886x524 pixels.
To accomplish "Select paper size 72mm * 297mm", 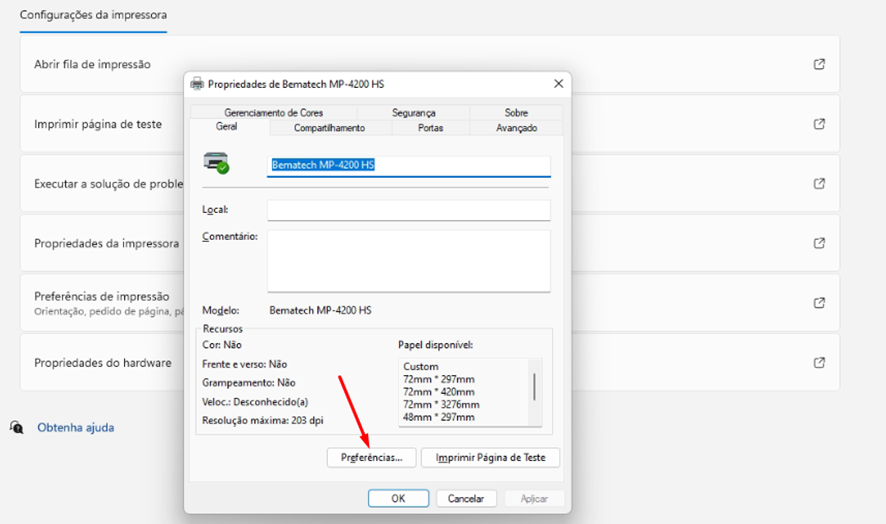I will (x=438, y=379).
